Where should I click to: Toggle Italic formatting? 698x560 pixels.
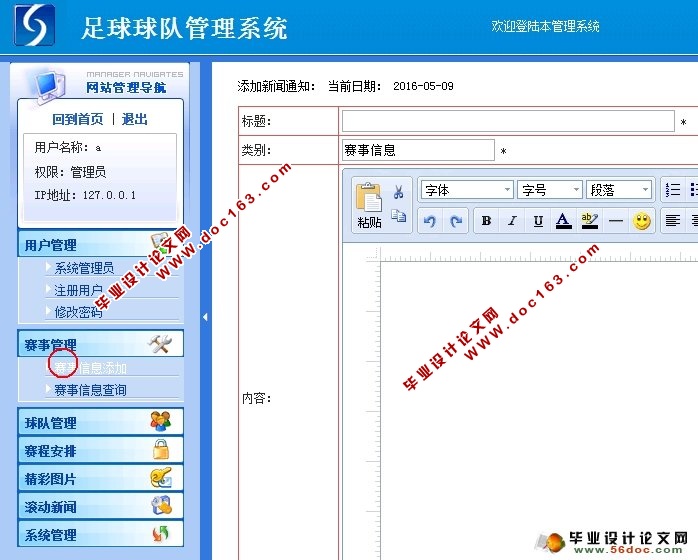tap(512, 220)
